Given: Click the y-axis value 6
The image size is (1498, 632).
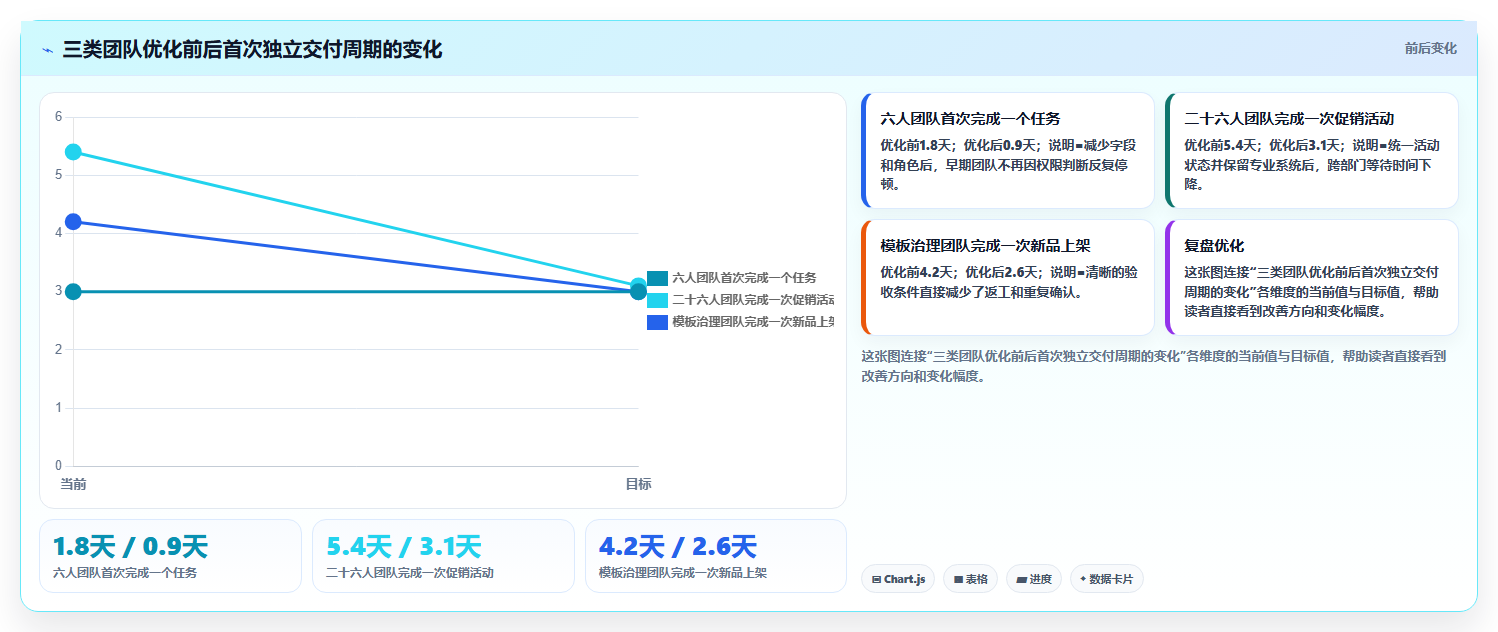Looking at the screenshot, I should (x=58, y=117).
